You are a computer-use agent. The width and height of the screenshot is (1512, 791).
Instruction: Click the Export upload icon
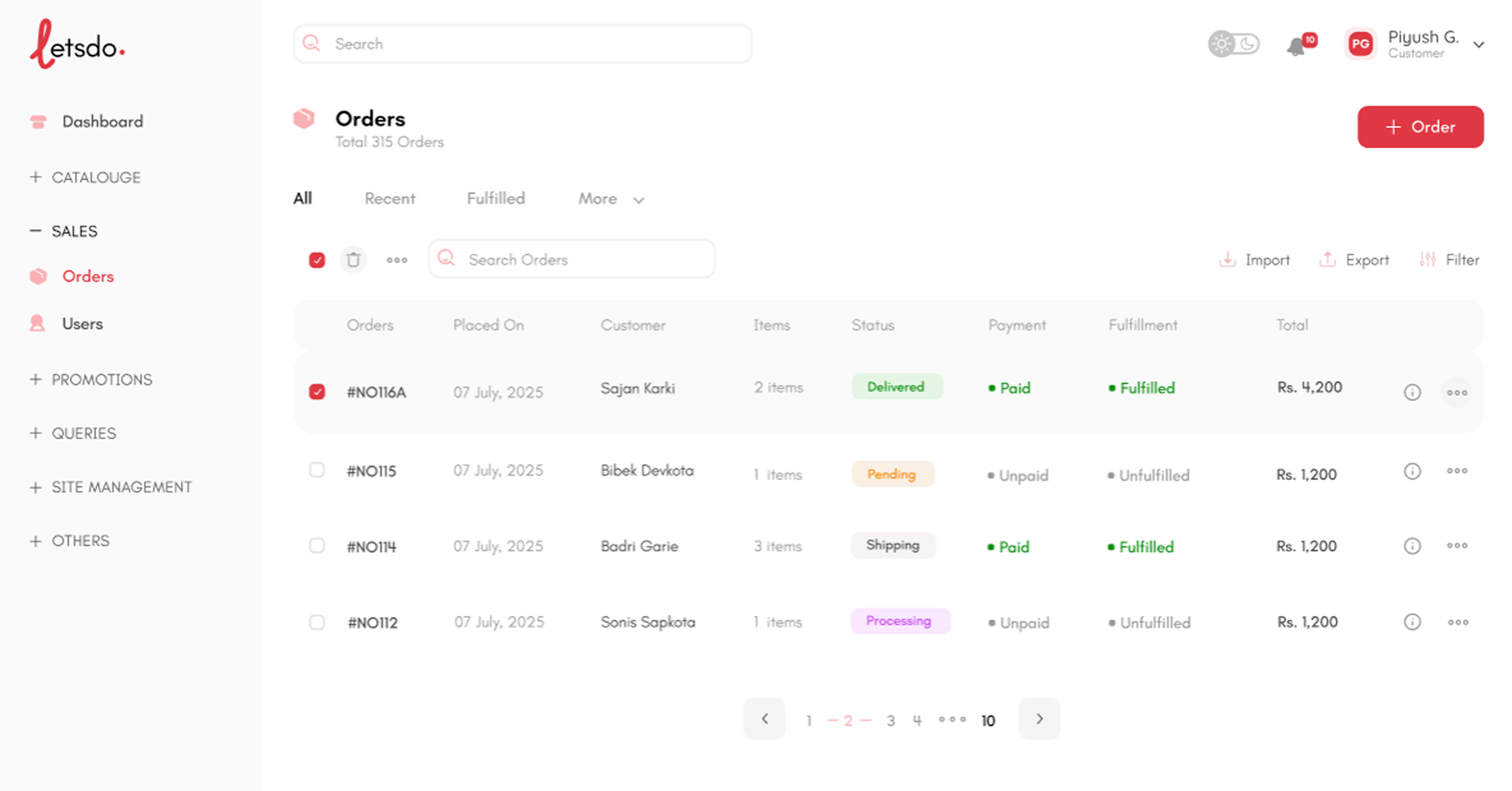1327,259
